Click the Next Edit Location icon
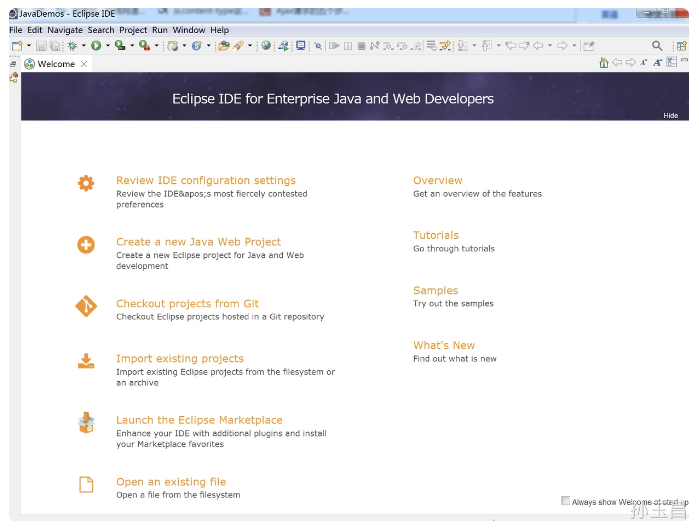This screenshot has height=528, width=699. (x=524, y=45)
